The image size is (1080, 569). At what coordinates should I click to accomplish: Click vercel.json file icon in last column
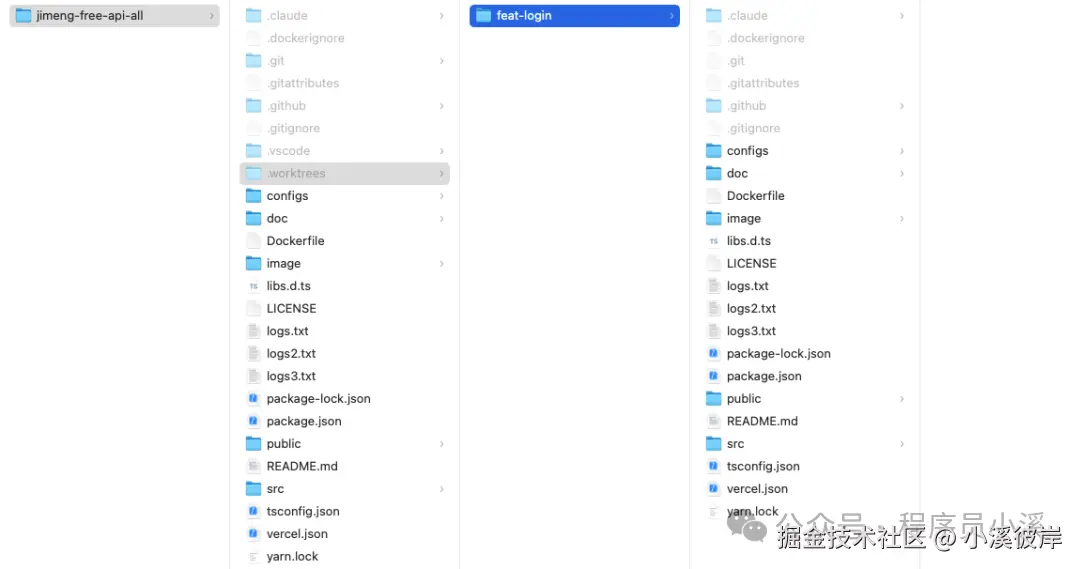click(x=714, y=488)
